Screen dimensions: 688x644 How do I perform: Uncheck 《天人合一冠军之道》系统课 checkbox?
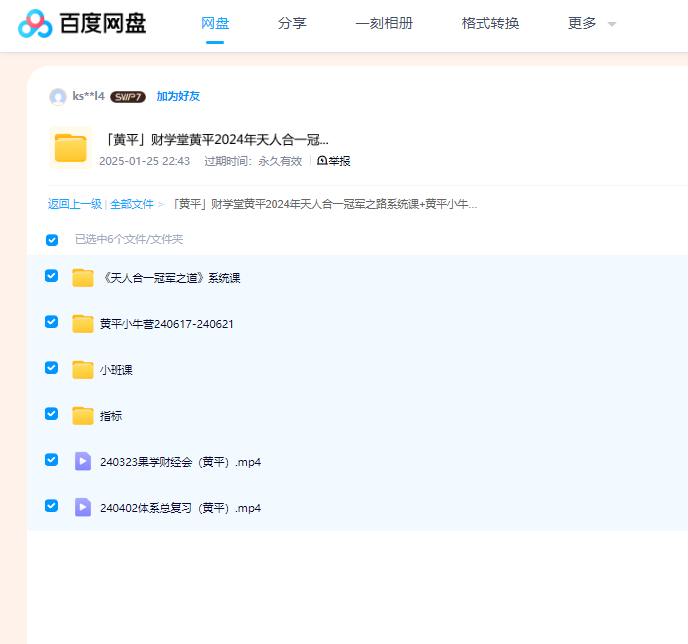coord(51,275)
